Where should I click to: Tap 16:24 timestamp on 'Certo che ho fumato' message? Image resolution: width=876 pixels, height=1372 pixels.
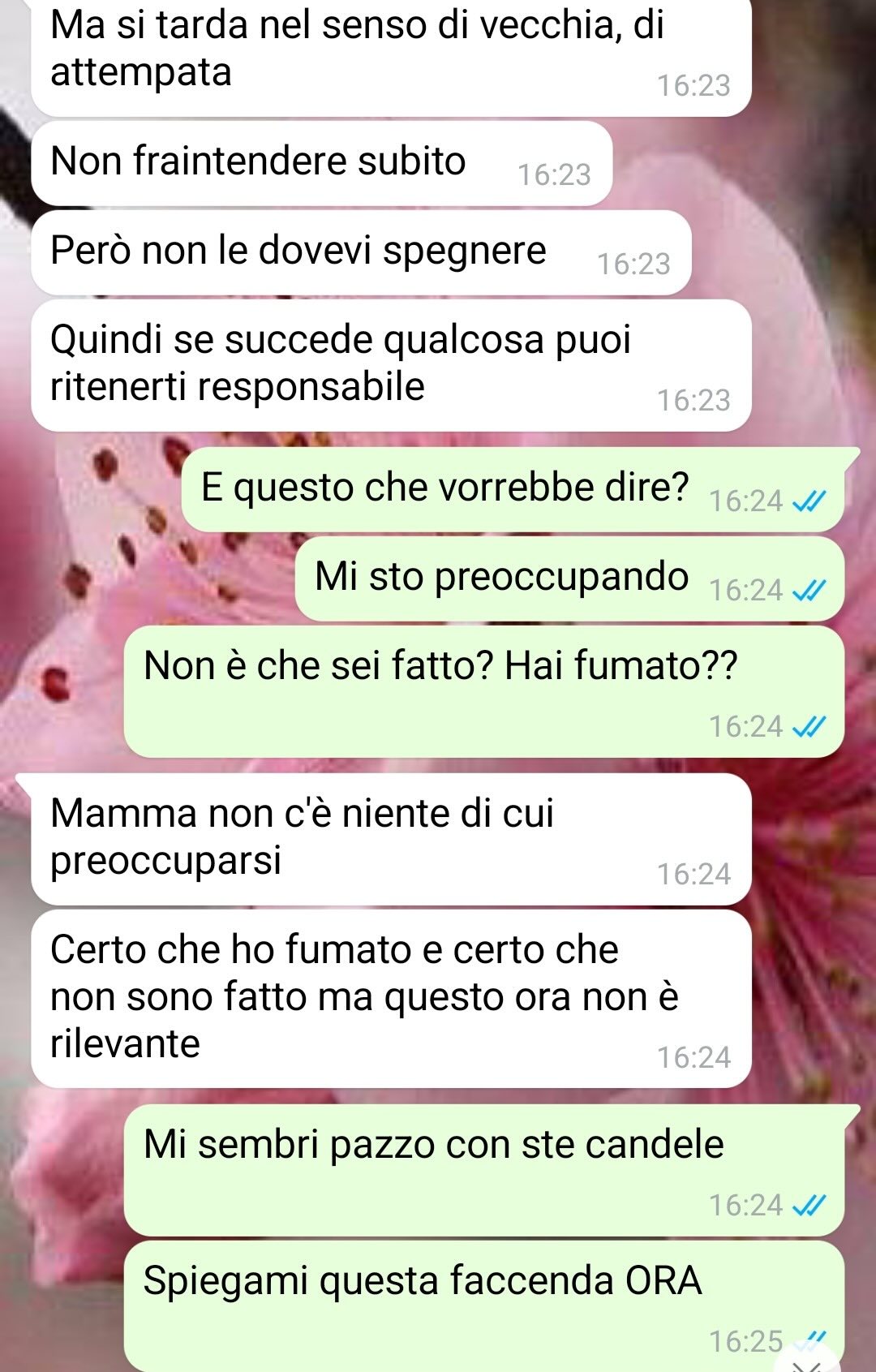[x=694, y=1058]
